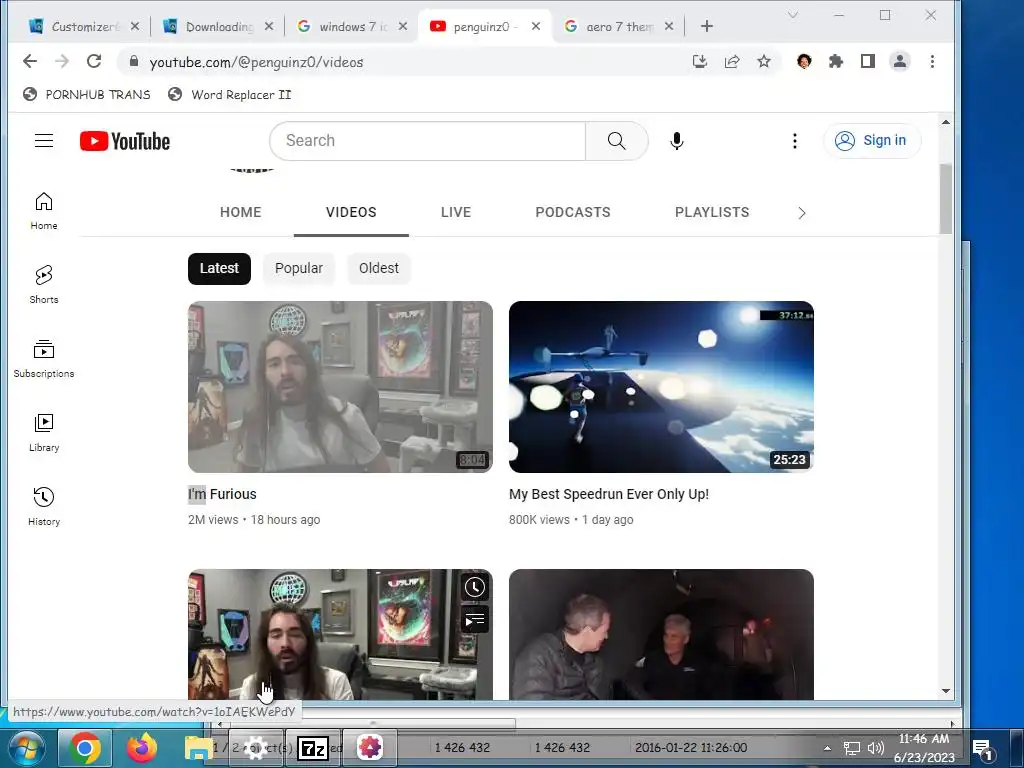Click the Sign in button
The width and height of the screenshot is (1024, 768).
[872, 140]
